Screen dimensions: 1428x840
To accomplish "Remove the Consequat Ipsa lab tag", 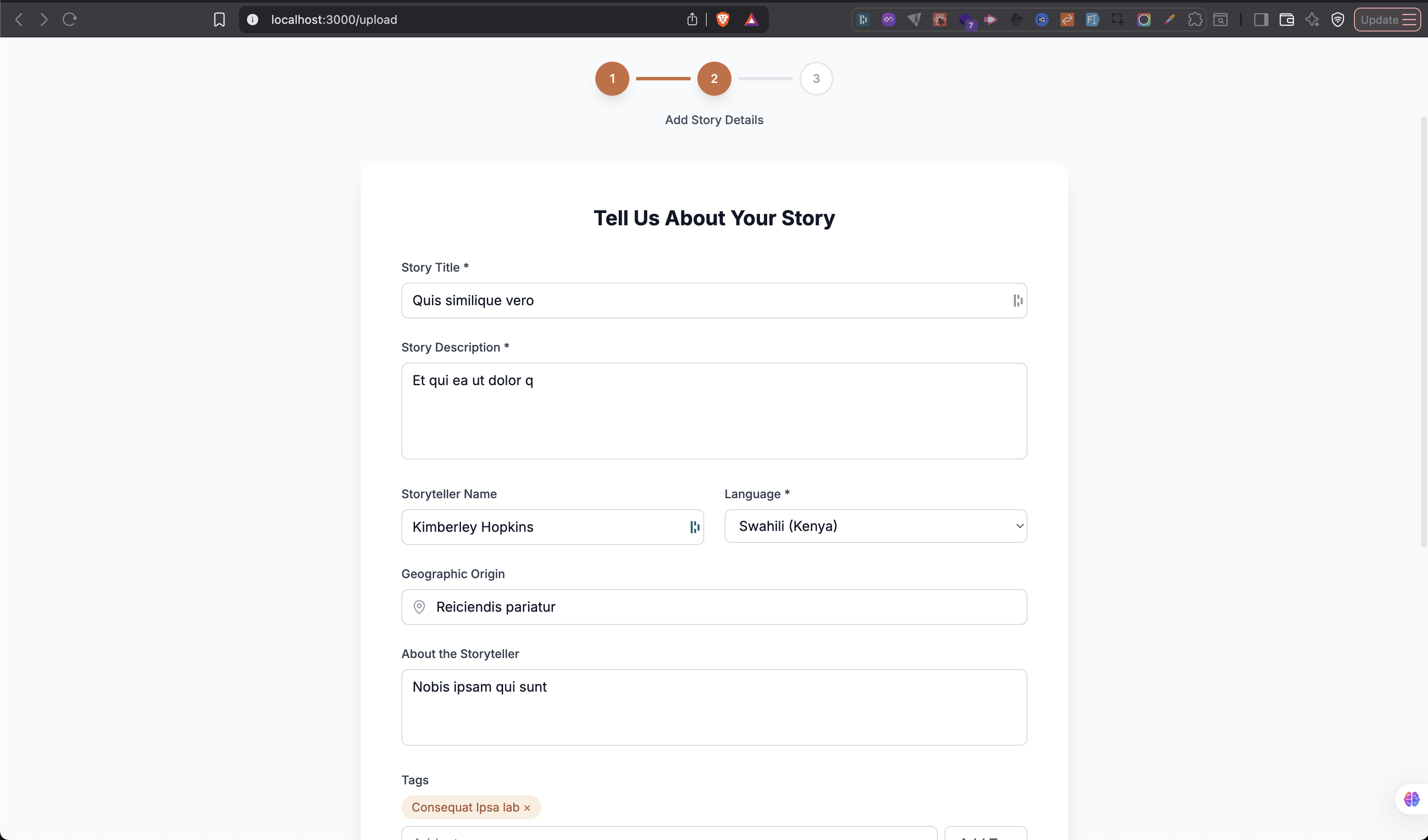I will click(527, 808).
